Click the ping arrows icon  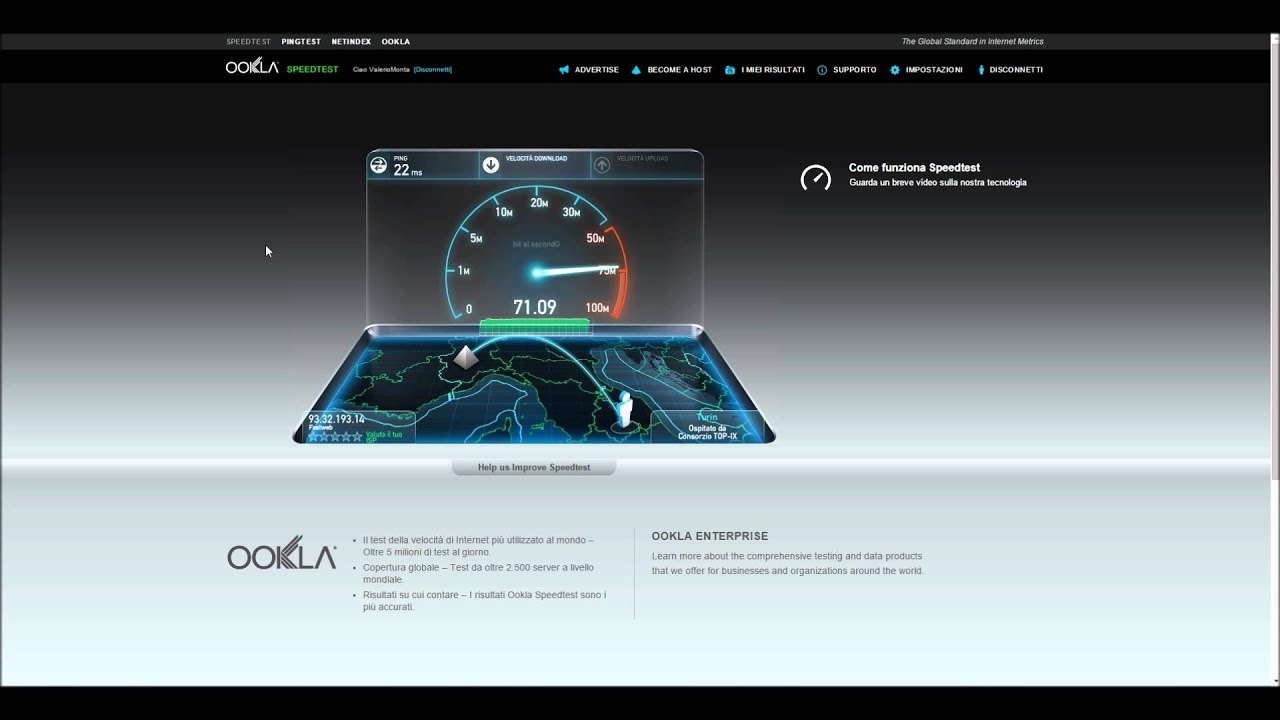378,166
